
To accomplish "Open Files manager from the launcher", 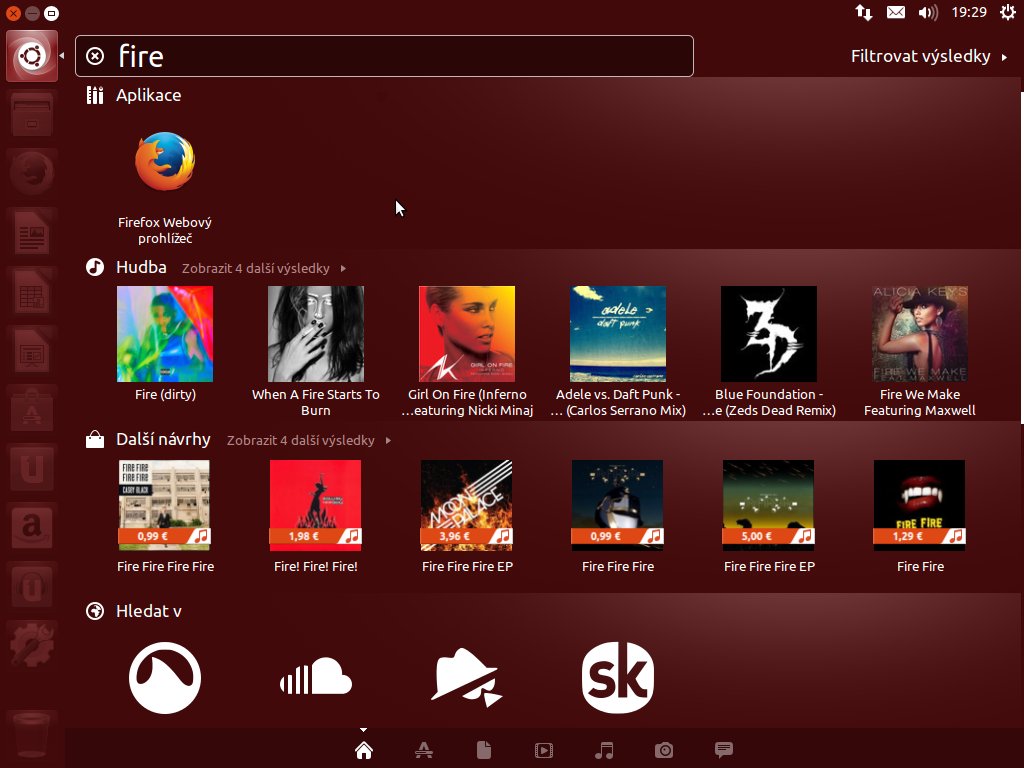I will click(32, 114).
